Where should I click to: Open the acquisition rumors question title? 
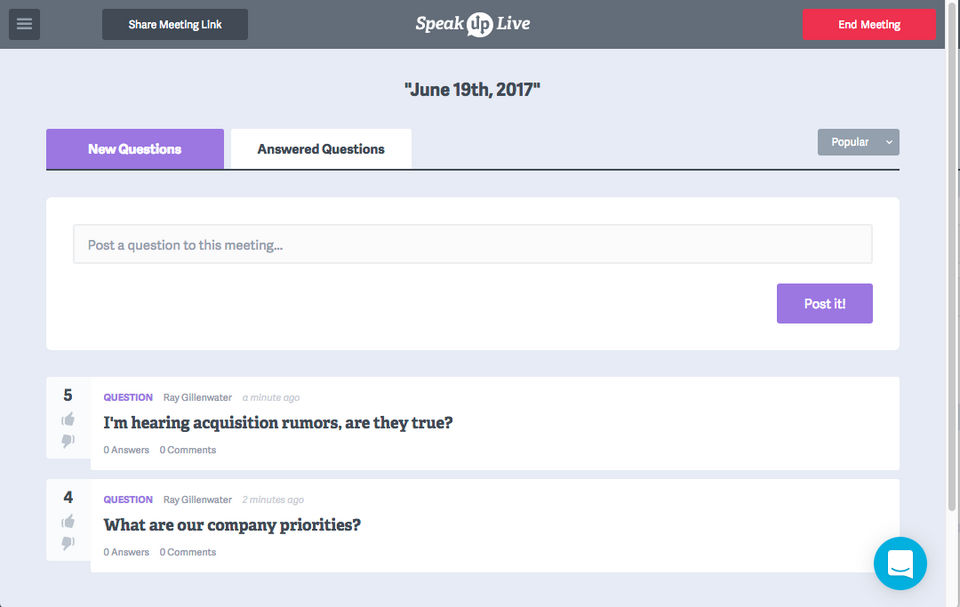pos(278,423)
